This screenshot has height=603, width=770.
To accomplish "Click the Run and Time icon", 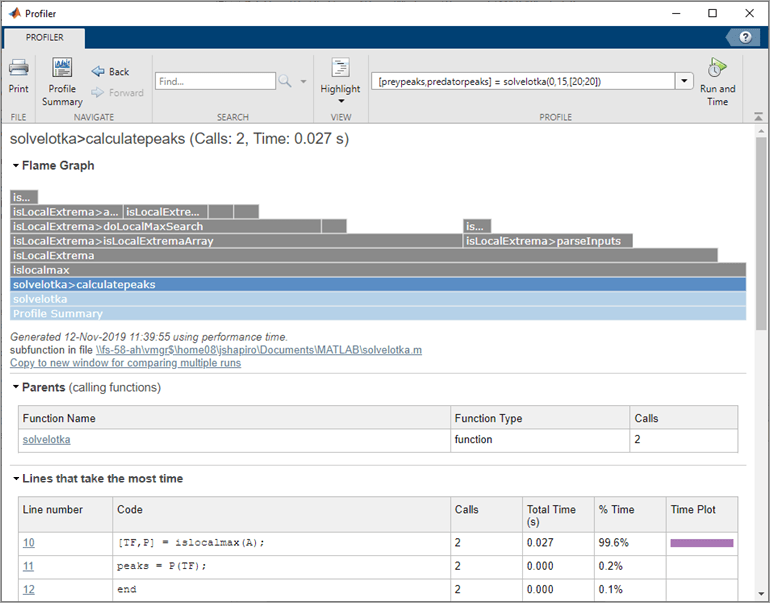I will point(717,68).
